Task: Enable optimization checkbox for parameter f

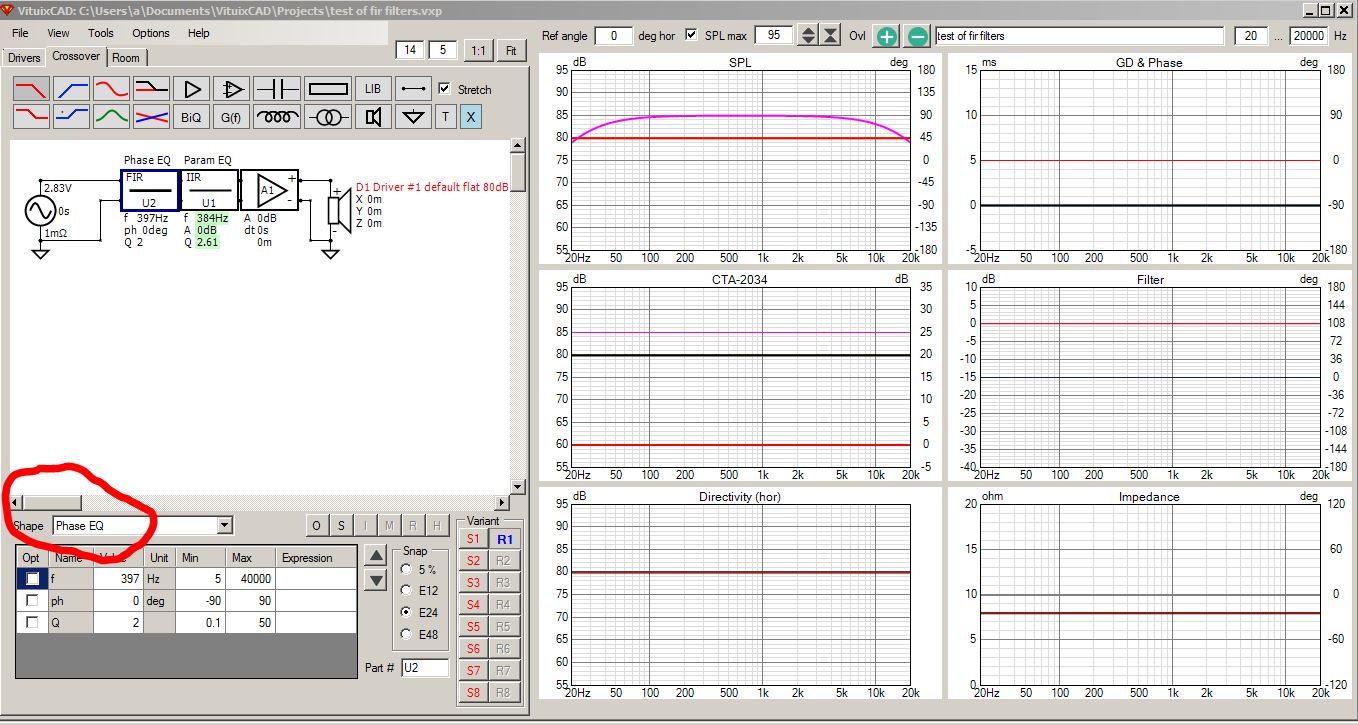Action: (33, 578)
